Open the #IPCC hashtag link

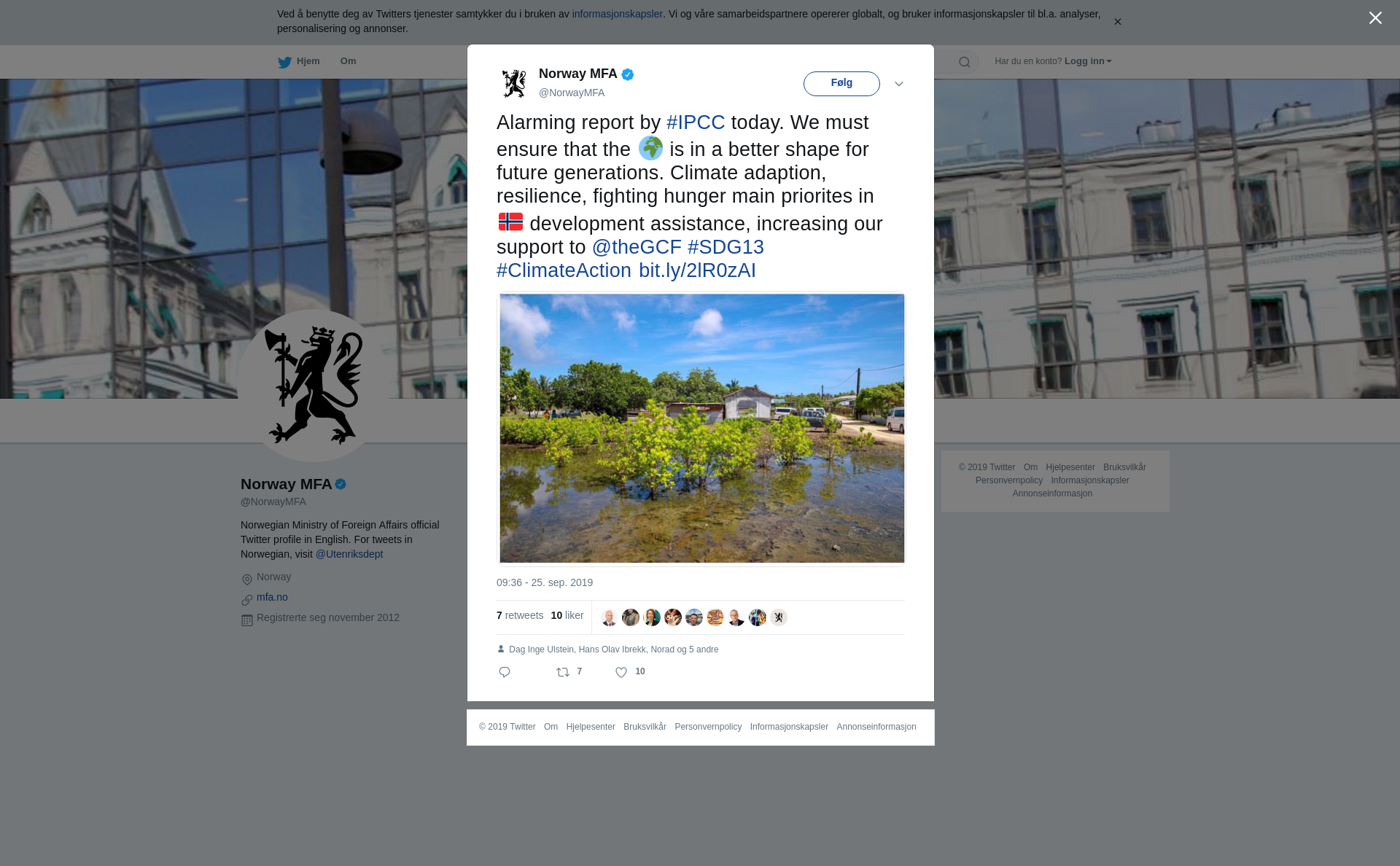pyautogui.click(x=696, y=122)
